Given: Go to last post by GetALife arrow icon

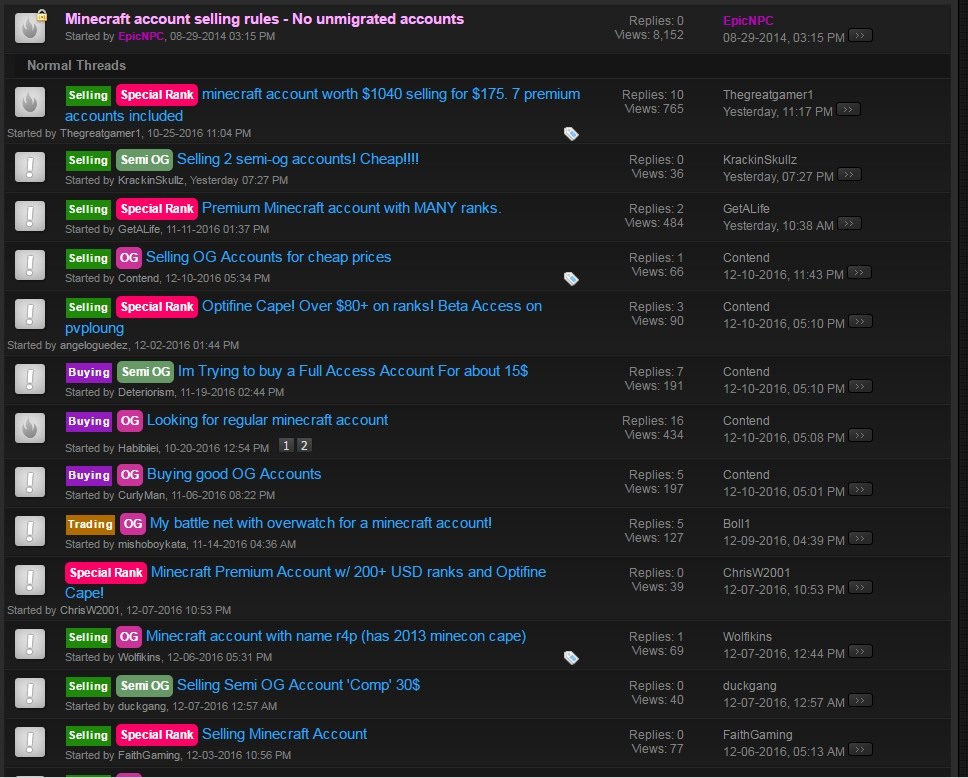Looking at the screenshot, I should tap(848, 225).
